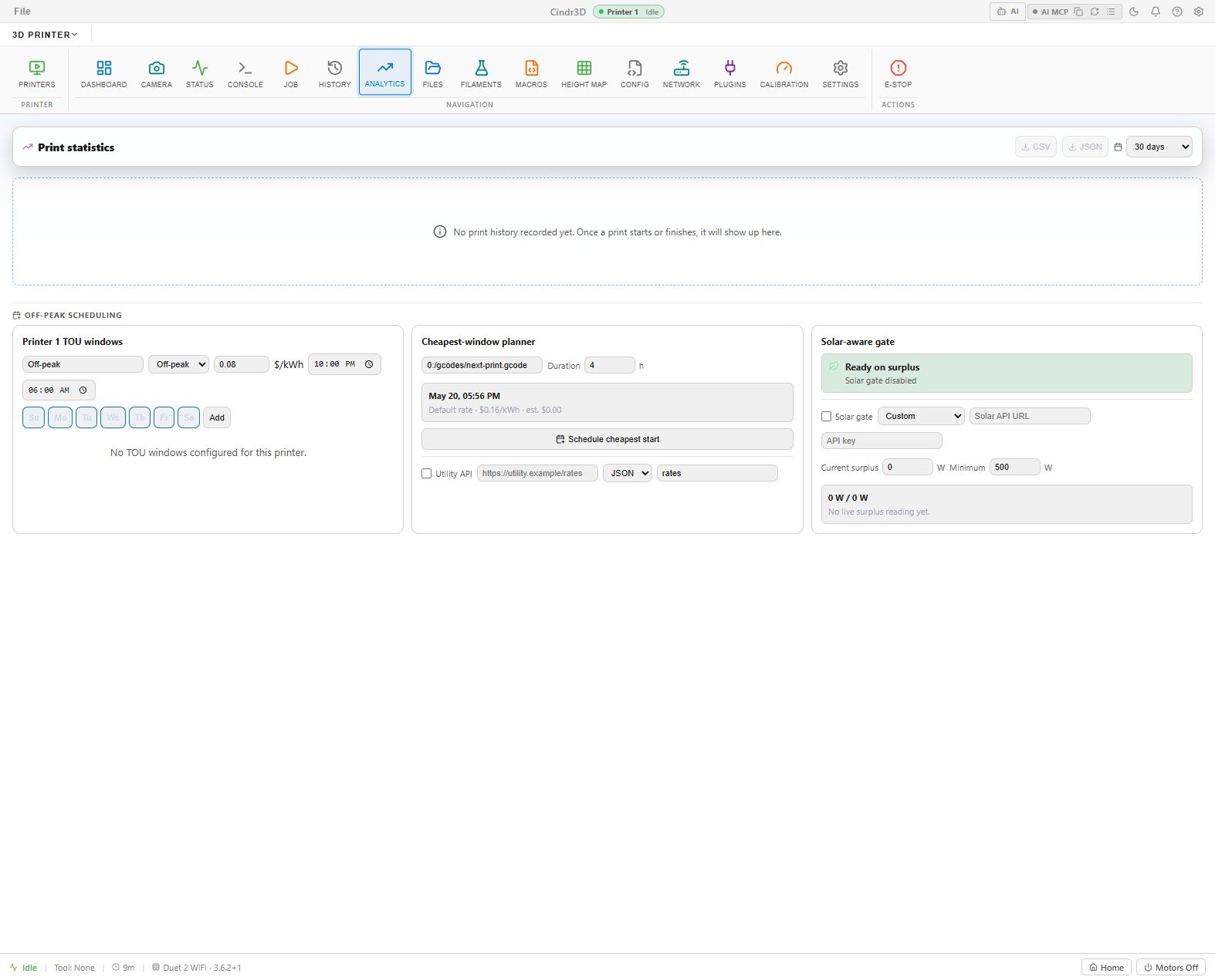Export statistics as CSV

(1035, 147)
